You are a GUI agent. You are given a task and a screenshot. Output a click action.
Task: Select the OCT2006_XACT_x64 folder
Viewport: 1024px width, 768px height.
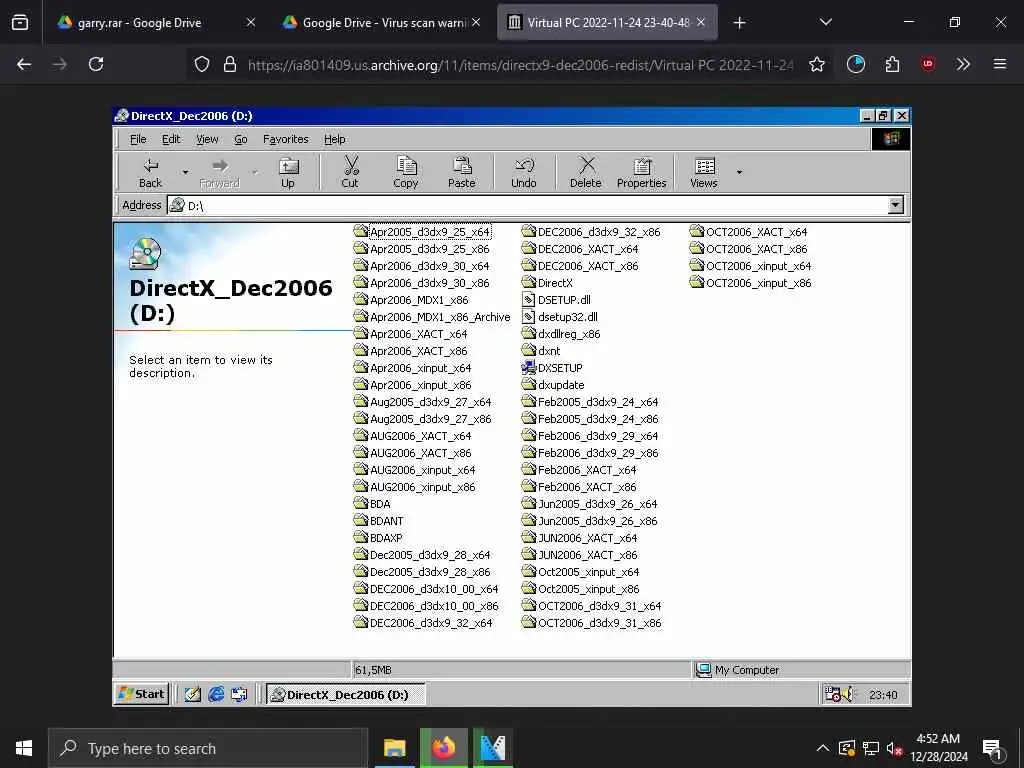click(x=748, y=232)
